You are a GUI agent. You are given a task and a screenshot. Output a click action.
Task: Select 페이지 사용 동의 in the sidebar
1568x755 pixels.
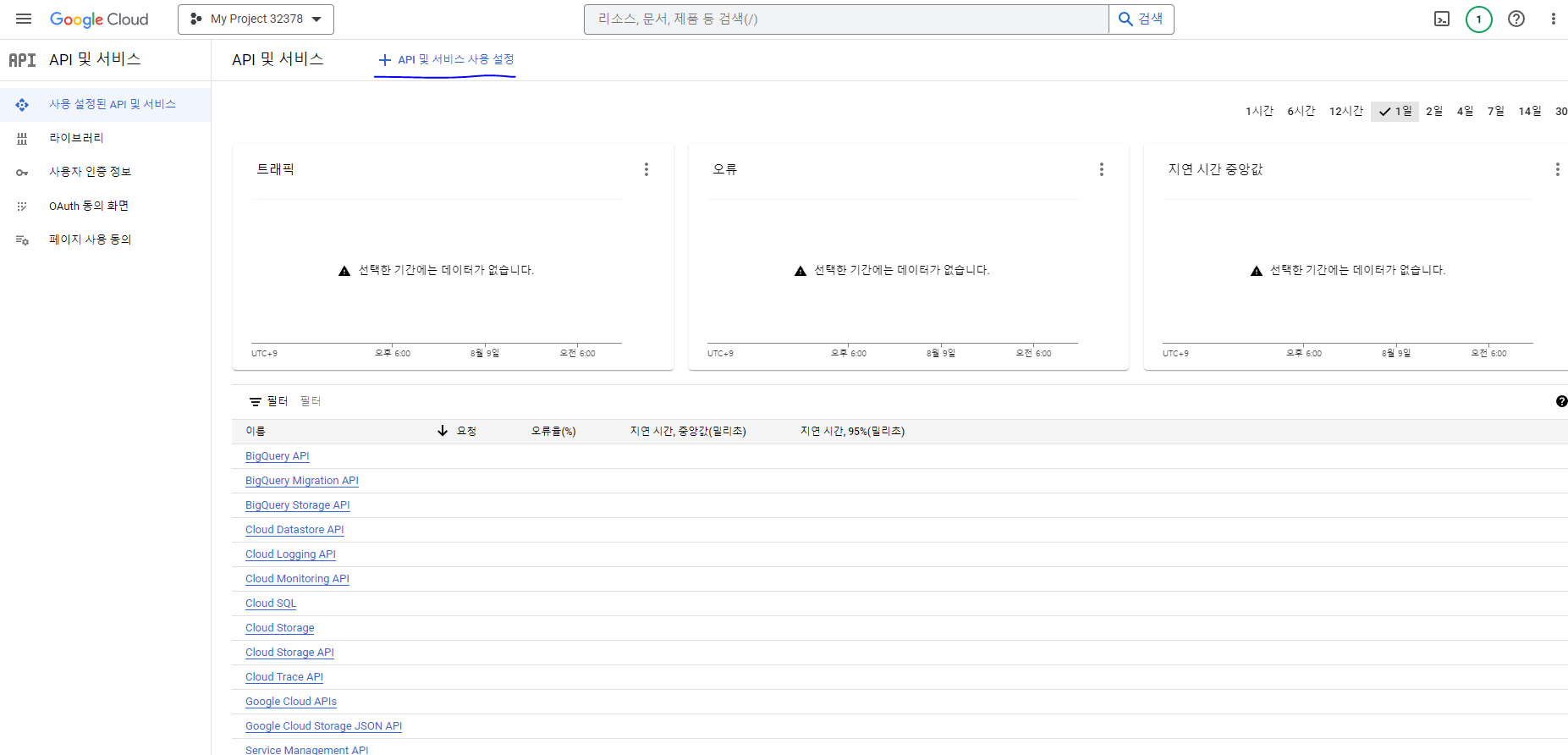(105, 240)
